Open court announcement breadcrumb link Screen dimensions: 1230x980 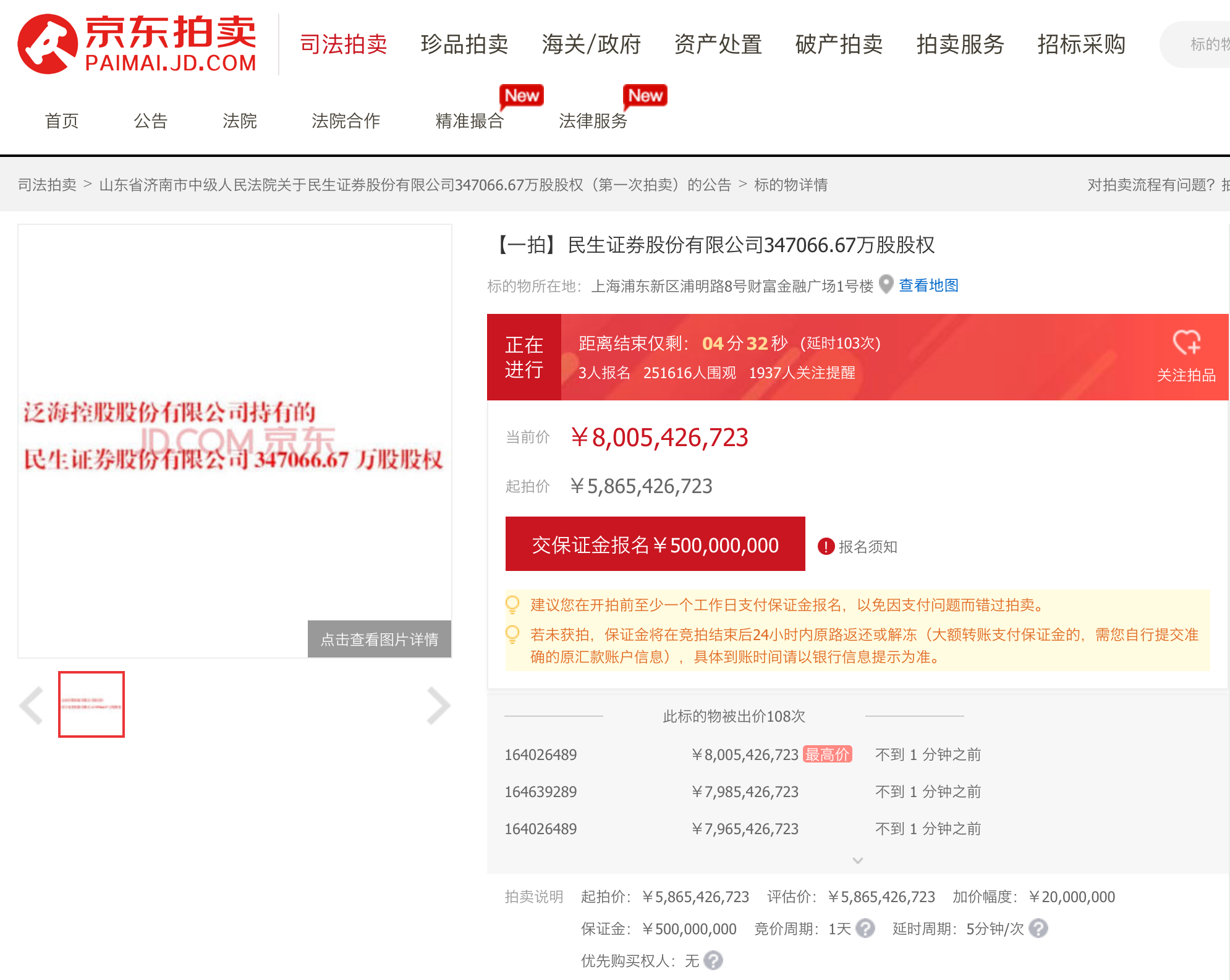pos(415,185)
